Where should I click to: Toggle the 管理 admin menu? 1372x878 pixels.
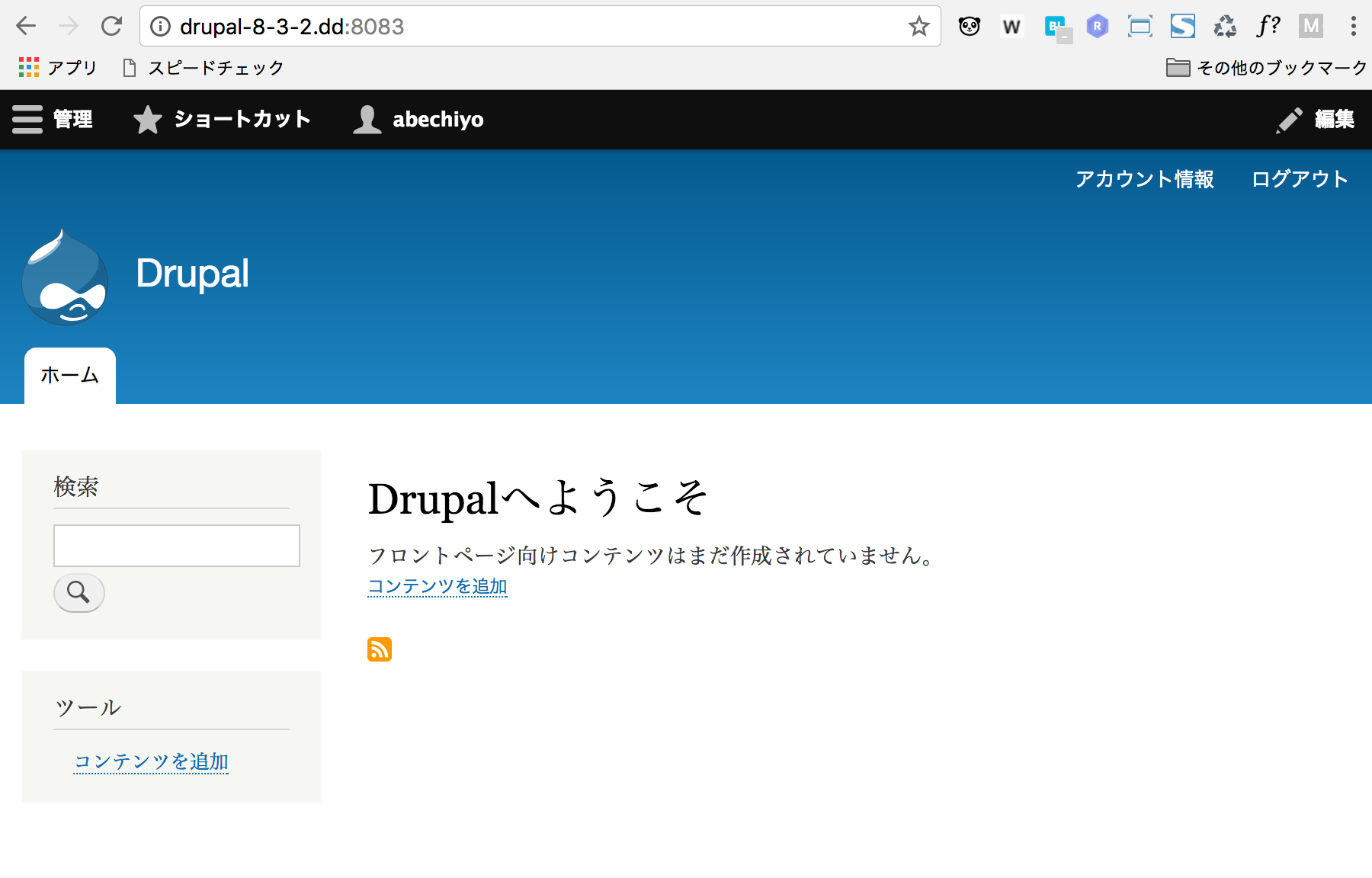53,120
